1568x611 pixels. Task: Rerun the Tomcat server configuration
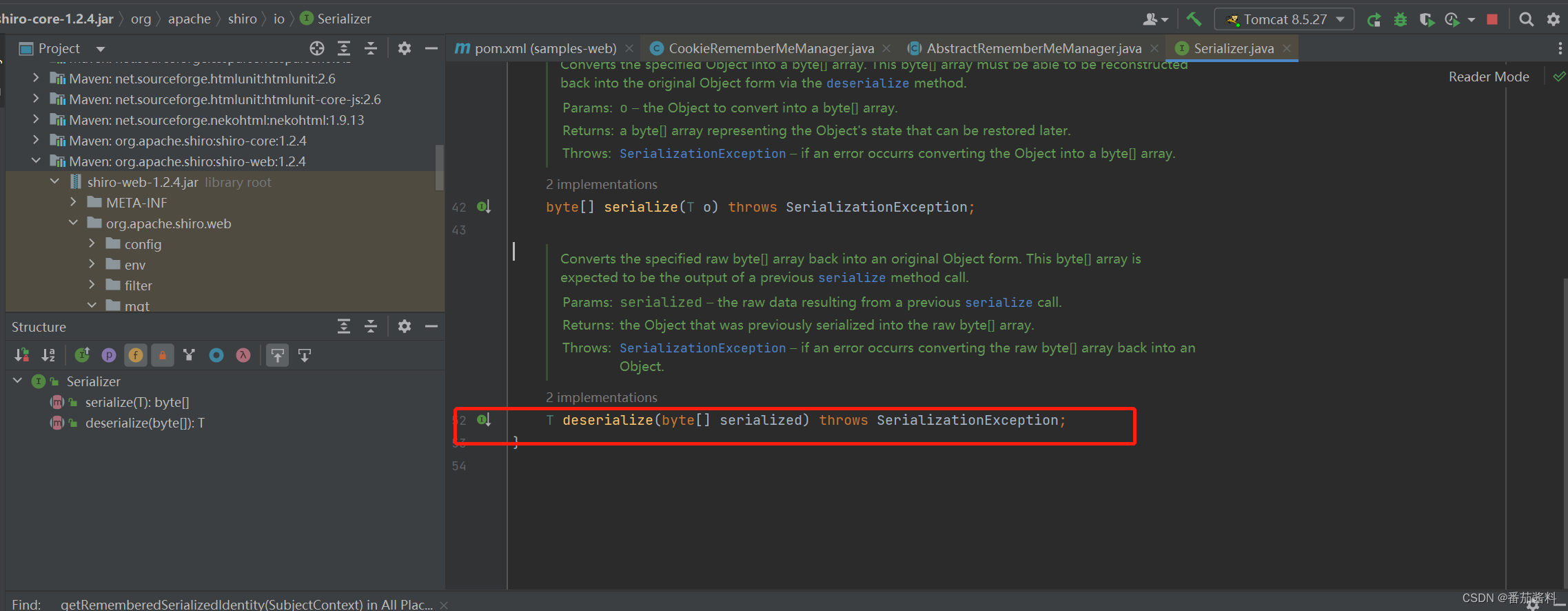(1374, 19)
